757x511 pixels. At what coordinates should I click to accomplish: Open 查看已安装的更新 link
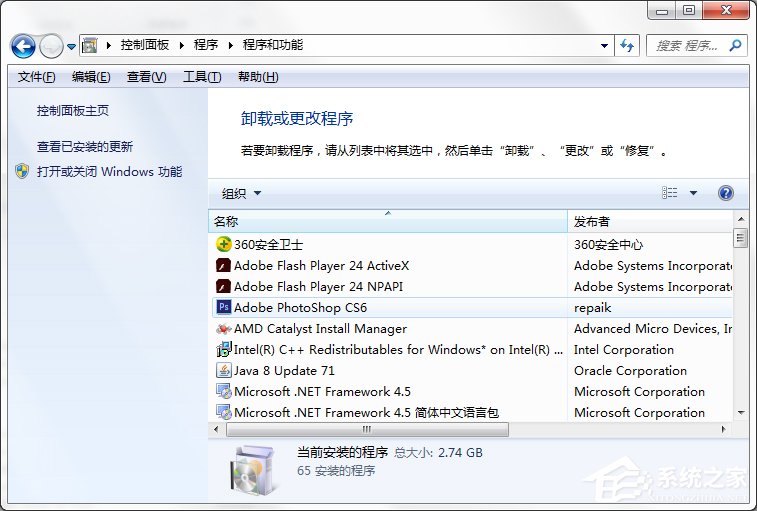pyautogui.click(x=85, y=147)
